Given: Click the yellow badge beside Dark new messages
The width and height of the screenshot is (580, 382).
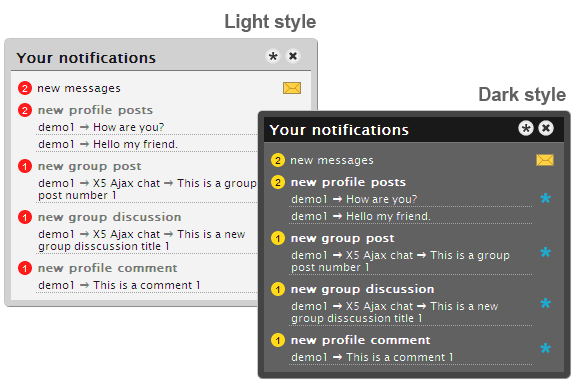Looking at the screenshot, I should (x=278, y=160).
